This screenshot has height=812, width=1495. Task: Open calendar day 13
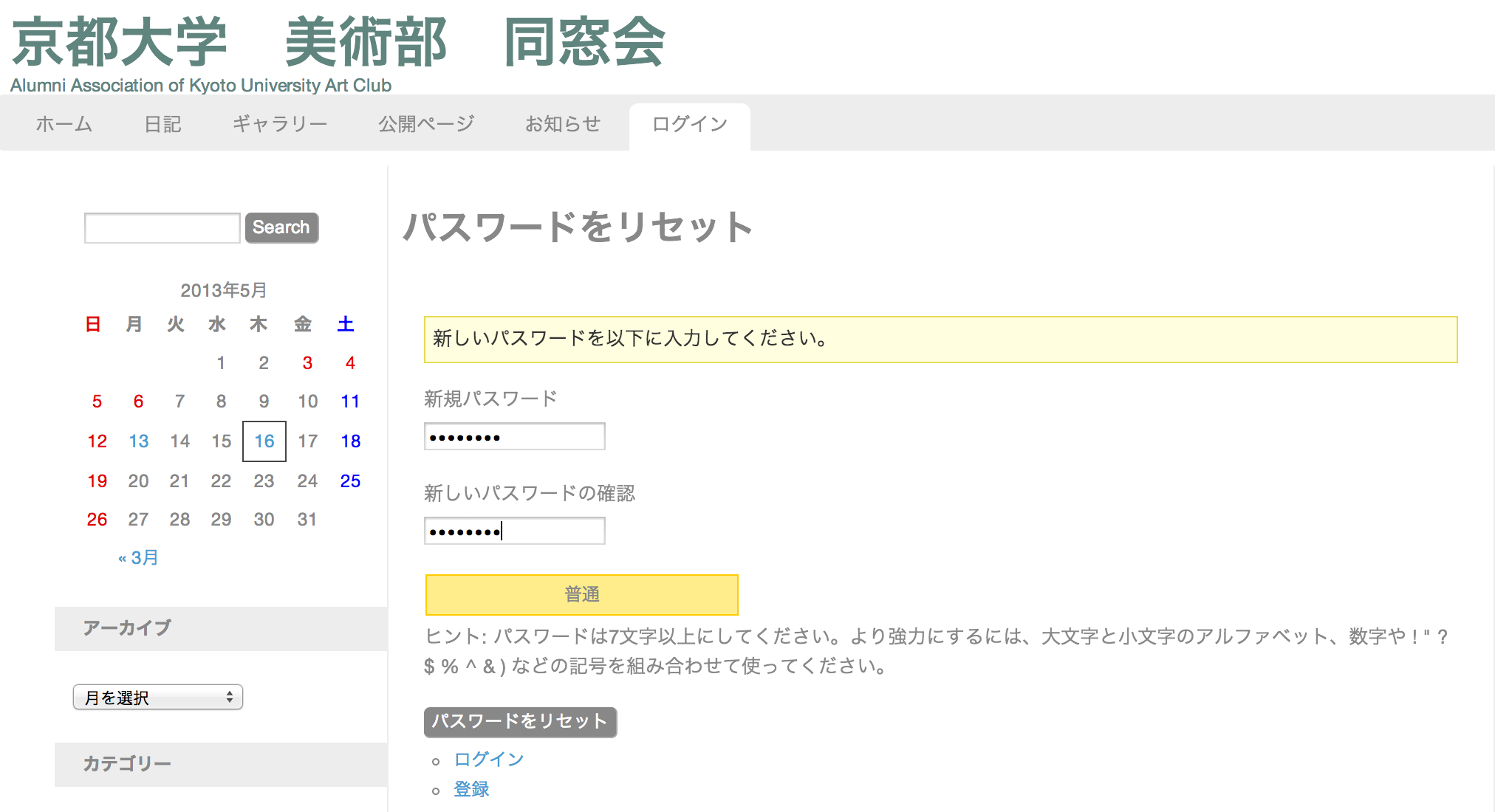tap(139, 441)
